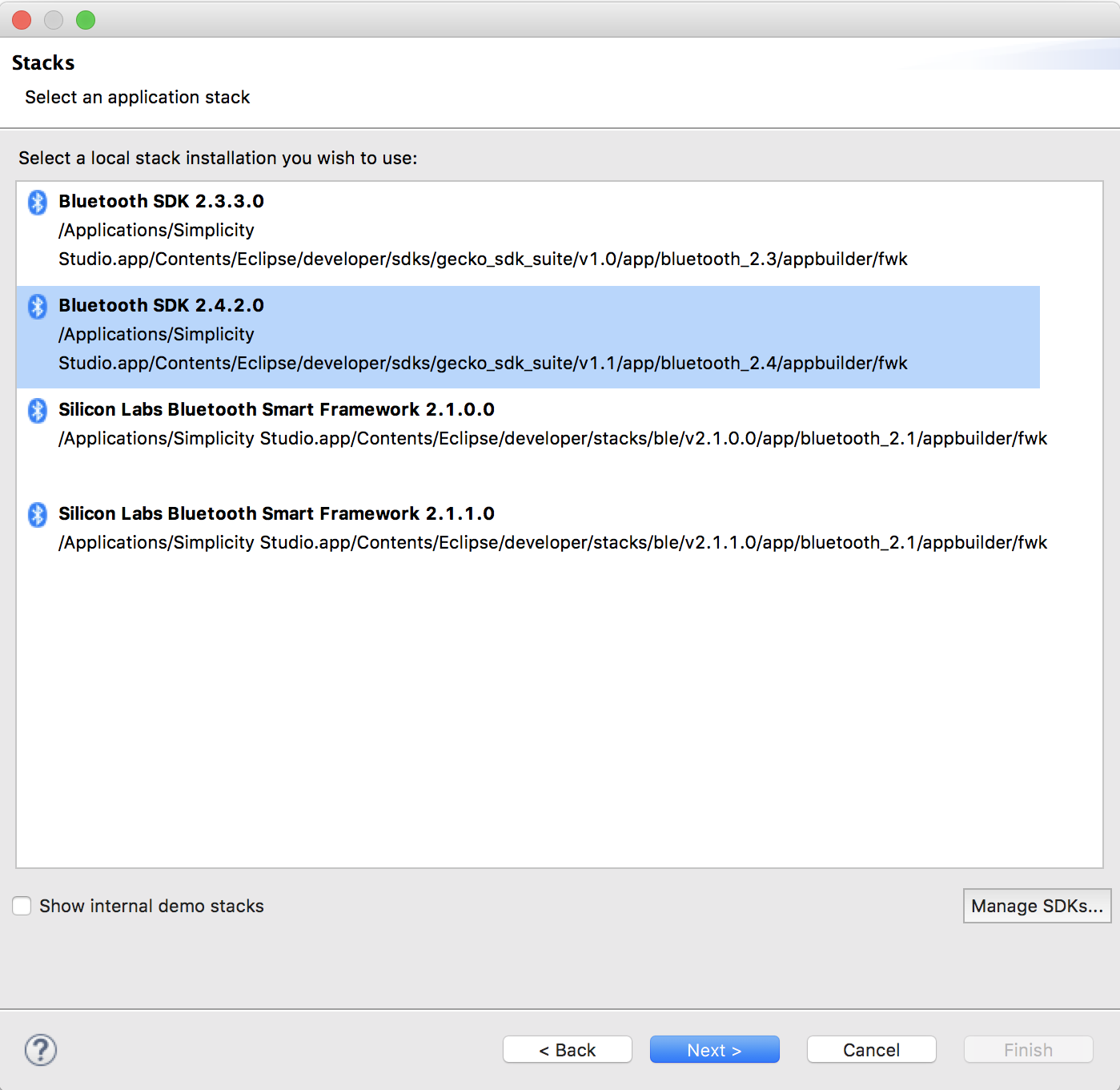
Task: Click the path ending v1.0/app/bluetooth_2.3/appbuilder/fwk
Action: pyautogui.click(x=483, y=244)
